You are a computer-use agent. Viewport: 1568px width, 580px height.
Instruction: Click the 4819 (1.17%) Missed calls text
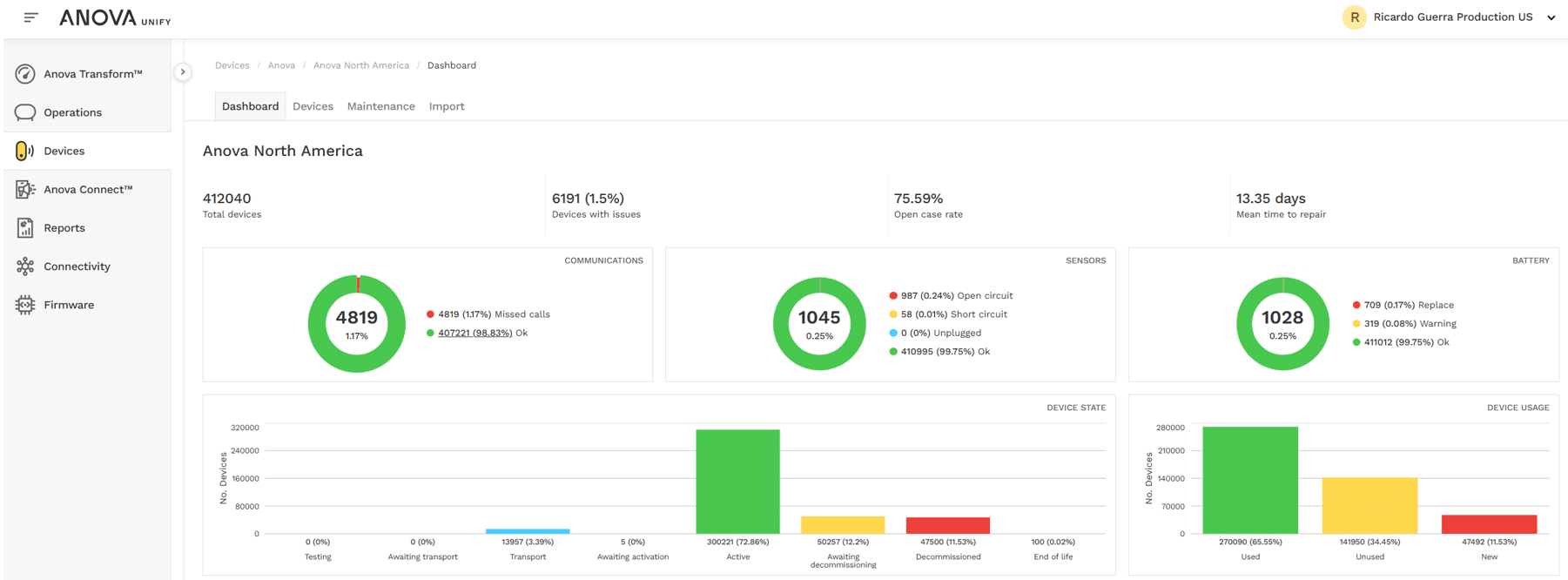pyautogui.click(x=494, y=314)
